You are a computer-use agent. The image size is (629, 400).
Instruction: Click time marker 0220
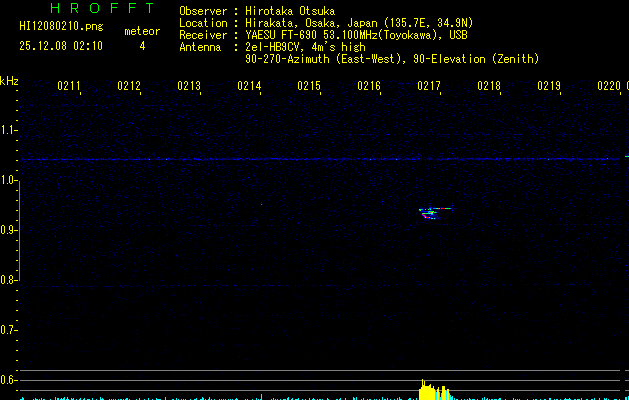(x=609, y=86)
